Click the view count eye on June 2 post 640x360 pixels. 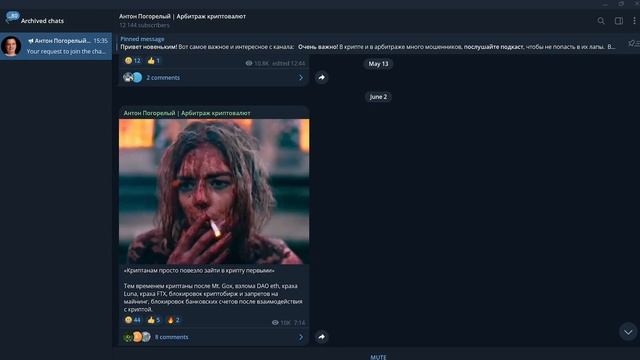click(275, 322)
